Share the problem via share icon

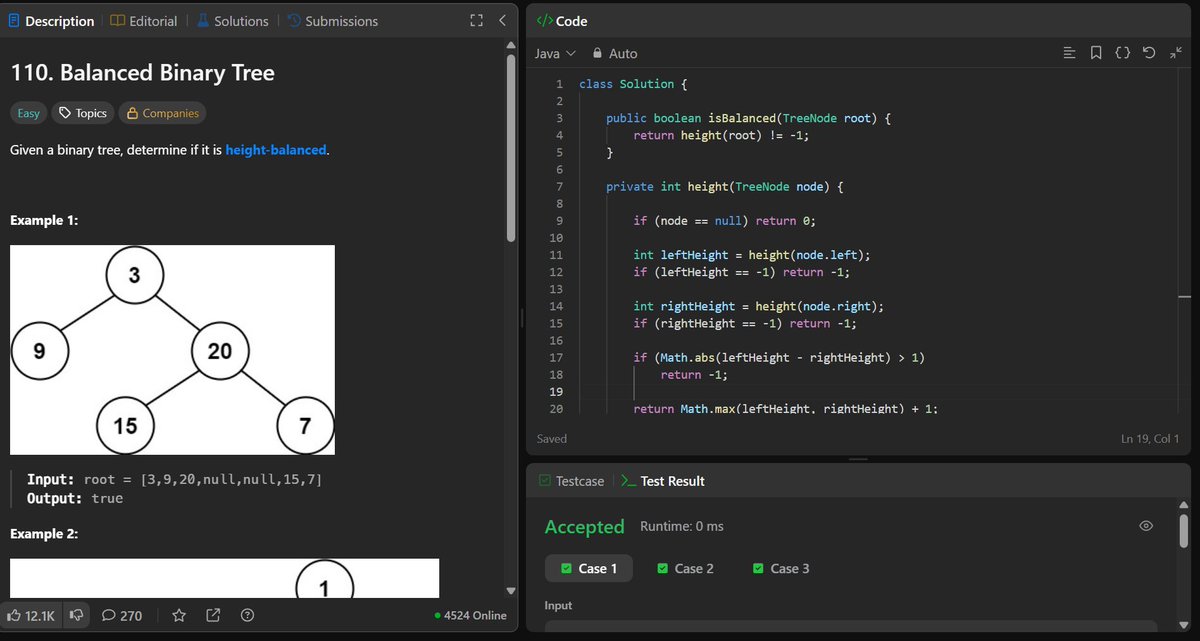[213, 615]
